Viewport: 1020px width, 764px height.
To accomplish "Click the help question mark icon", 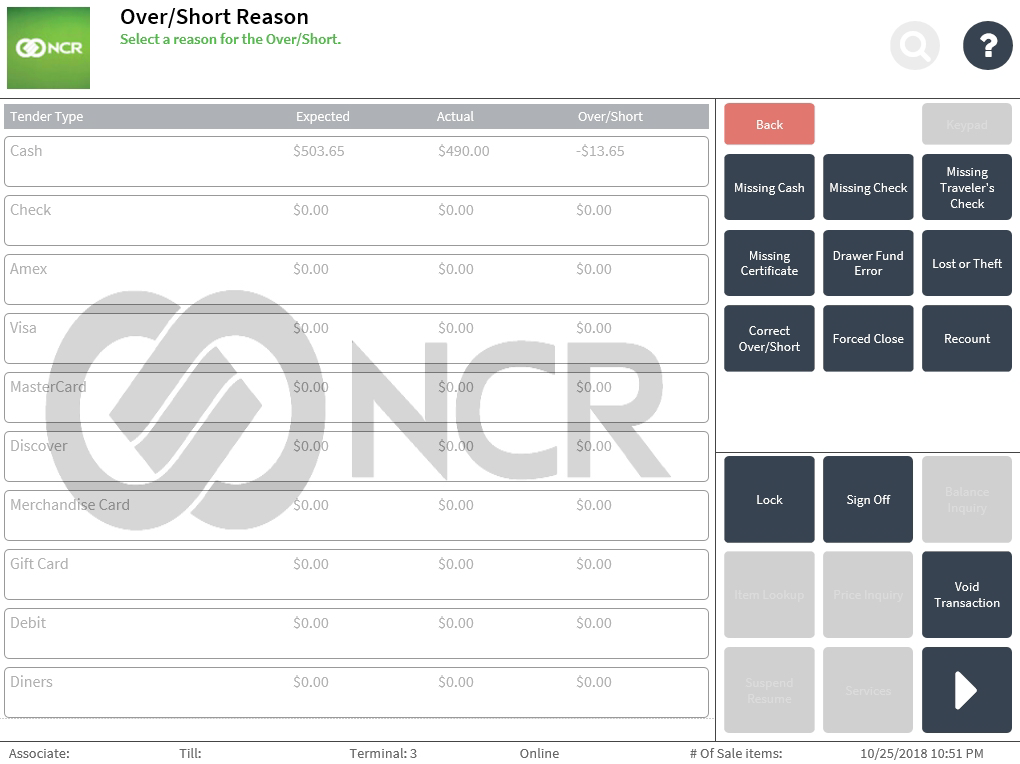I will 987,46.
